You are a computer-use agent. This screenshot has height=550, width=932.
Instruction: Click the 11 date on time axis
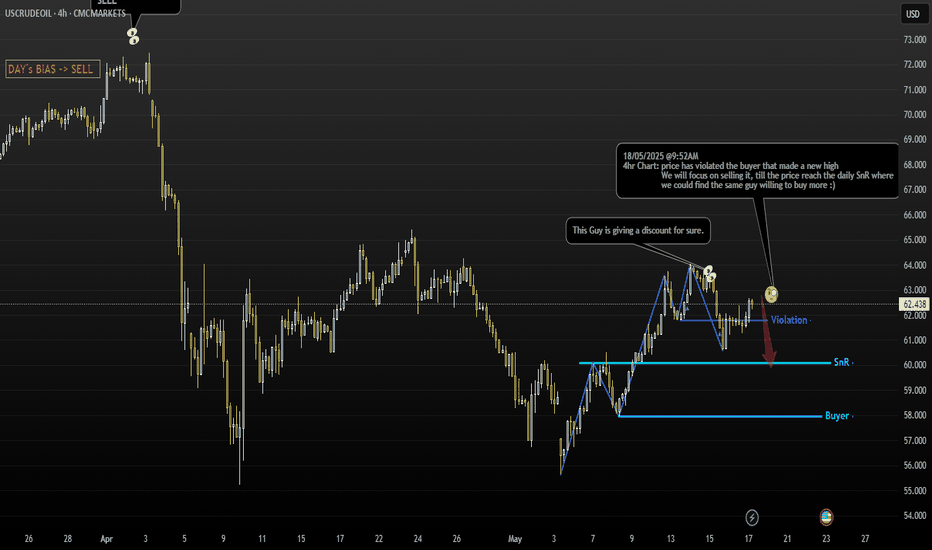(x=262, y=539)
